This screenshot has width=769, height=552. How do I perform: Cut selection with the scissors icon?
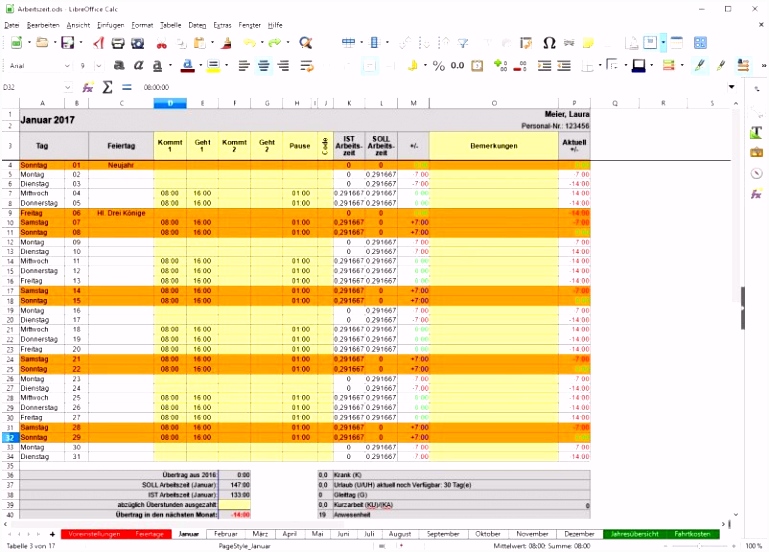point(161,43)
